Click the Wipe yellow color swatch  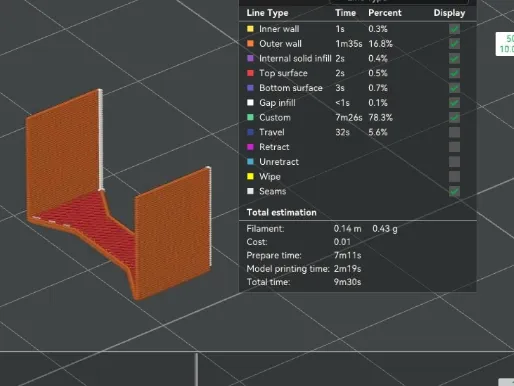coord(250,176)
